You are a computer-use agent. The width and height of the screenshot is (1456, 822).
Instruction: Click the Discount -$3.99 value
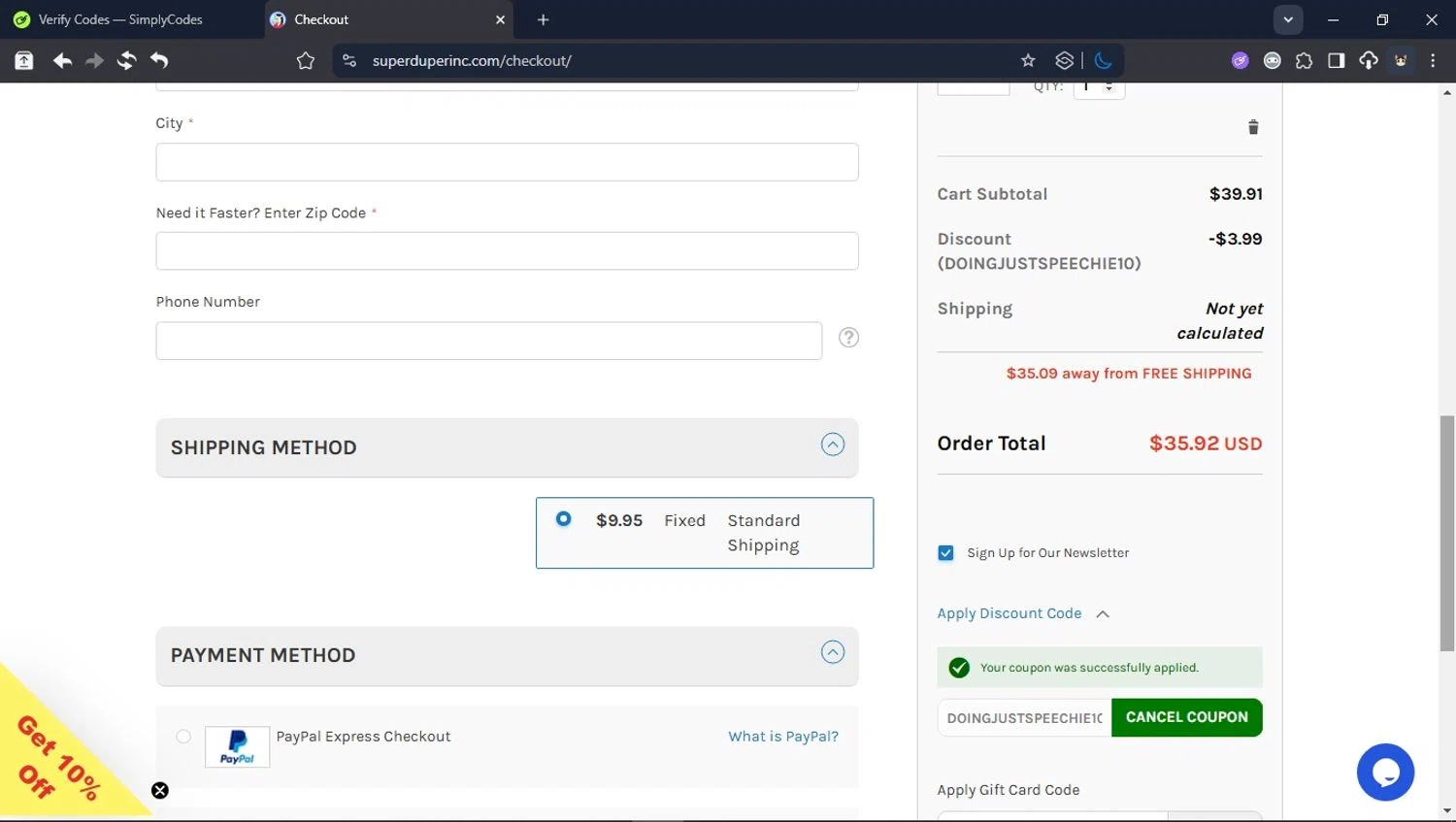tap(1235, 239)
